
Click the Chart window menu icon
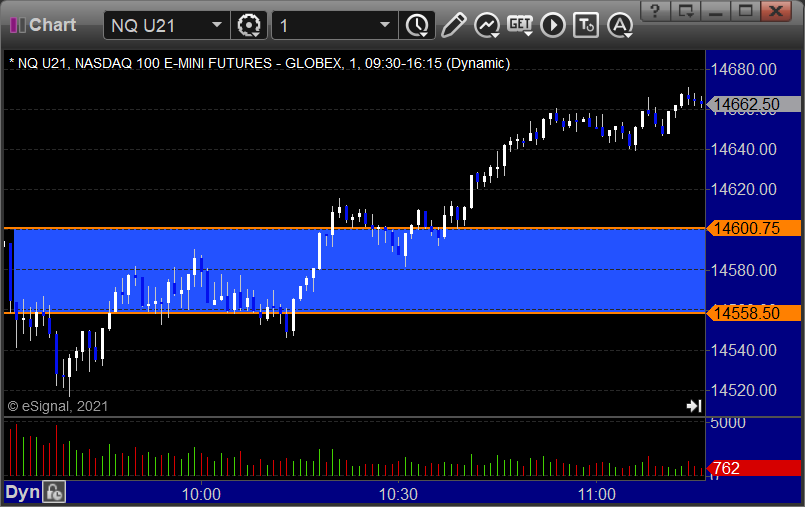point(17,25)
